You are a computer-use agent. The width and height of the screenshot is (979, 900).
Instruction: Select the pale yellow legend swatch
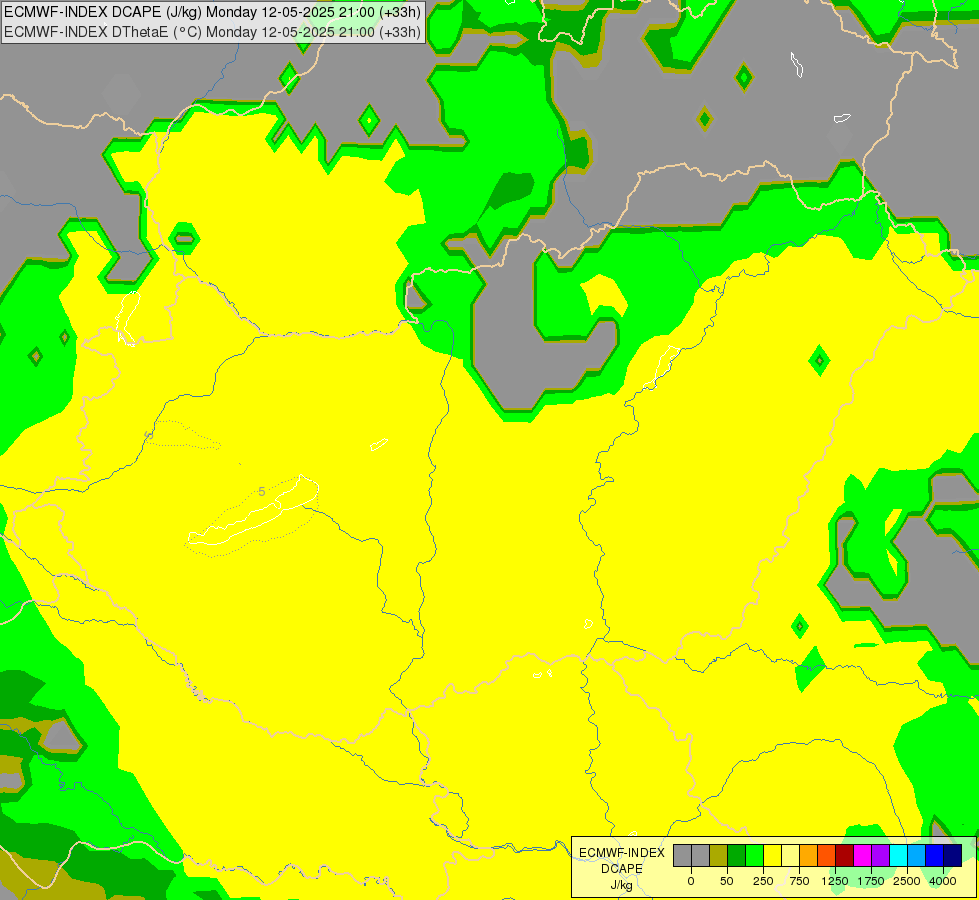coord(790,855)
